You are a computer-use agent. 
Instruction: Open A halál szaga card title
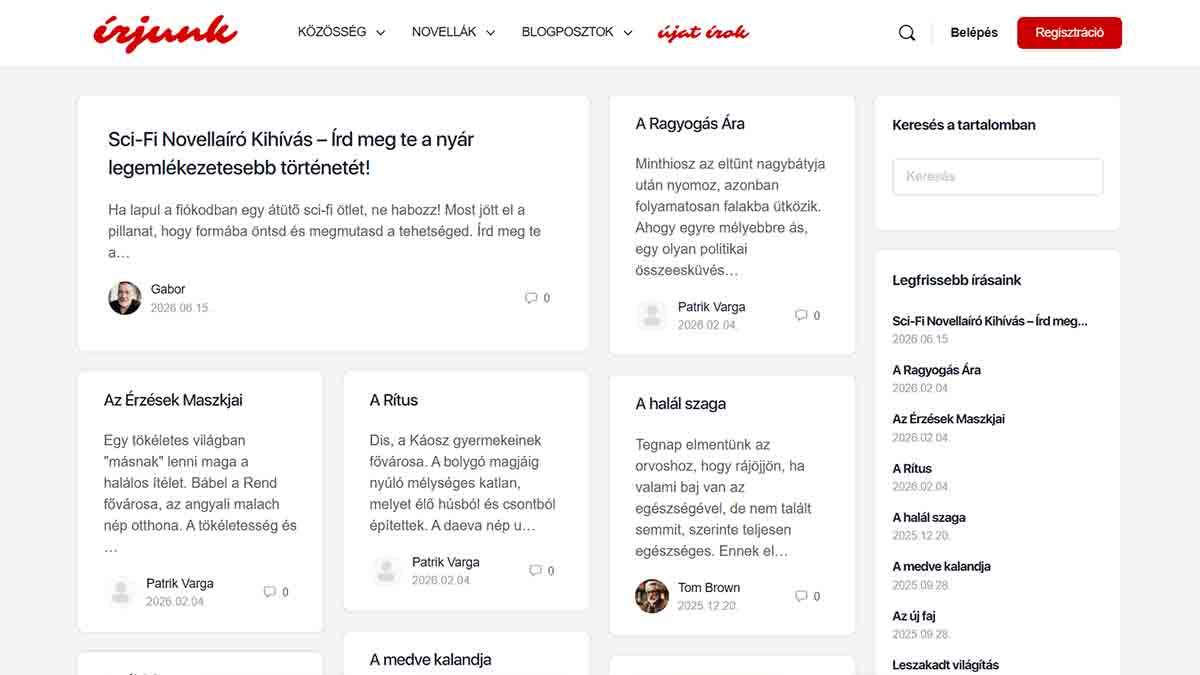point(681,404)
